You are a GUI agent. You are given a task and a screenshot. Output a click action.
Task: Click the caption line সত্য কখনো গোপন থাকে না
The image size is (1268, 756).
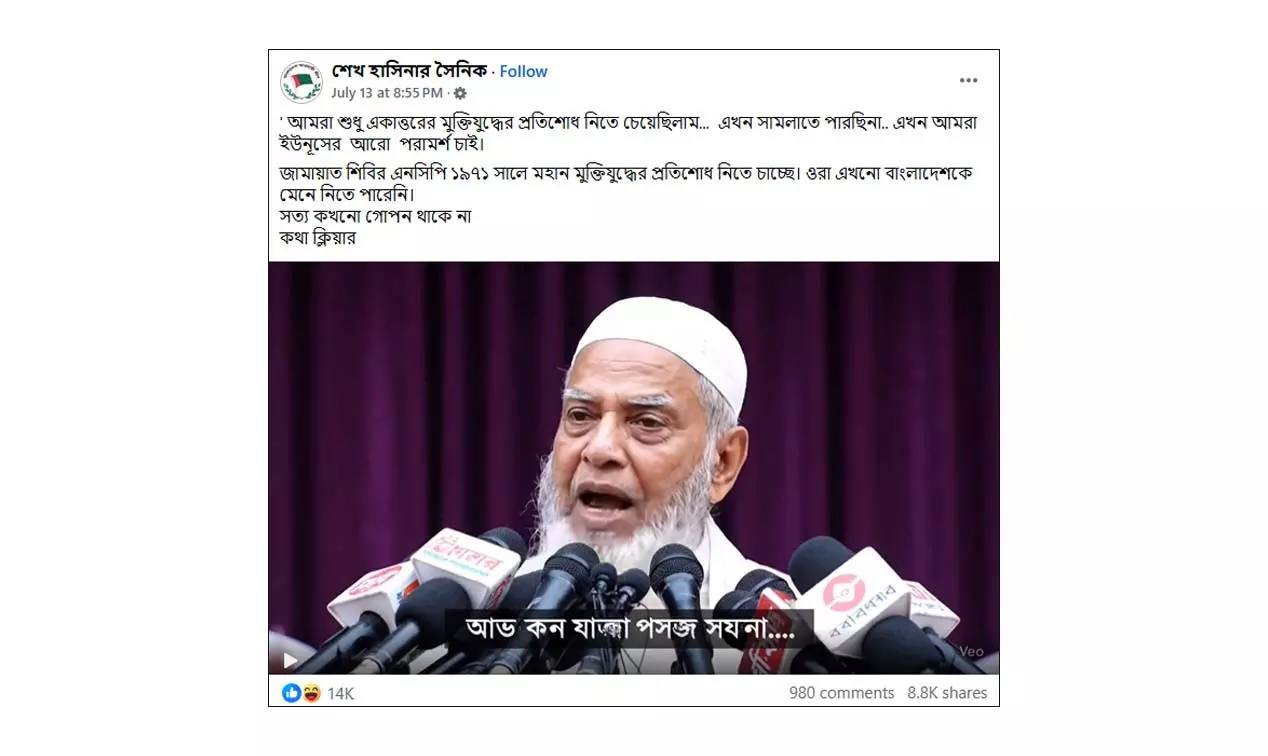pyautogui.click(x=375, y=216)
